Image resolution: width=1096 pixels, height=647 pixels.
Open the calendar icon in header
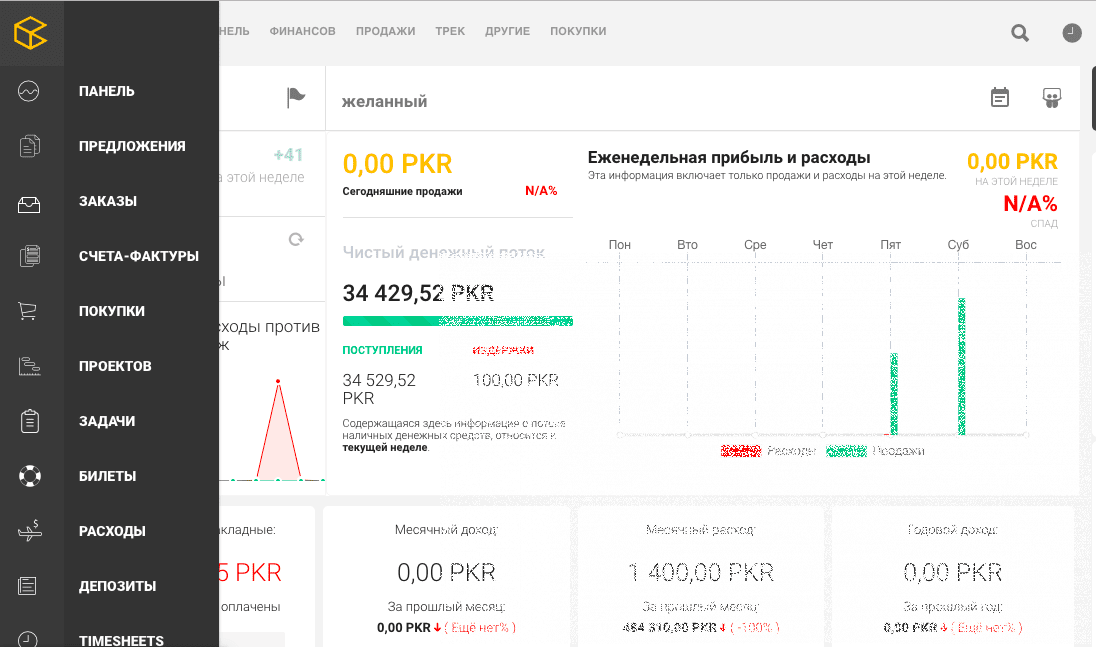(x=1000, y=97)
